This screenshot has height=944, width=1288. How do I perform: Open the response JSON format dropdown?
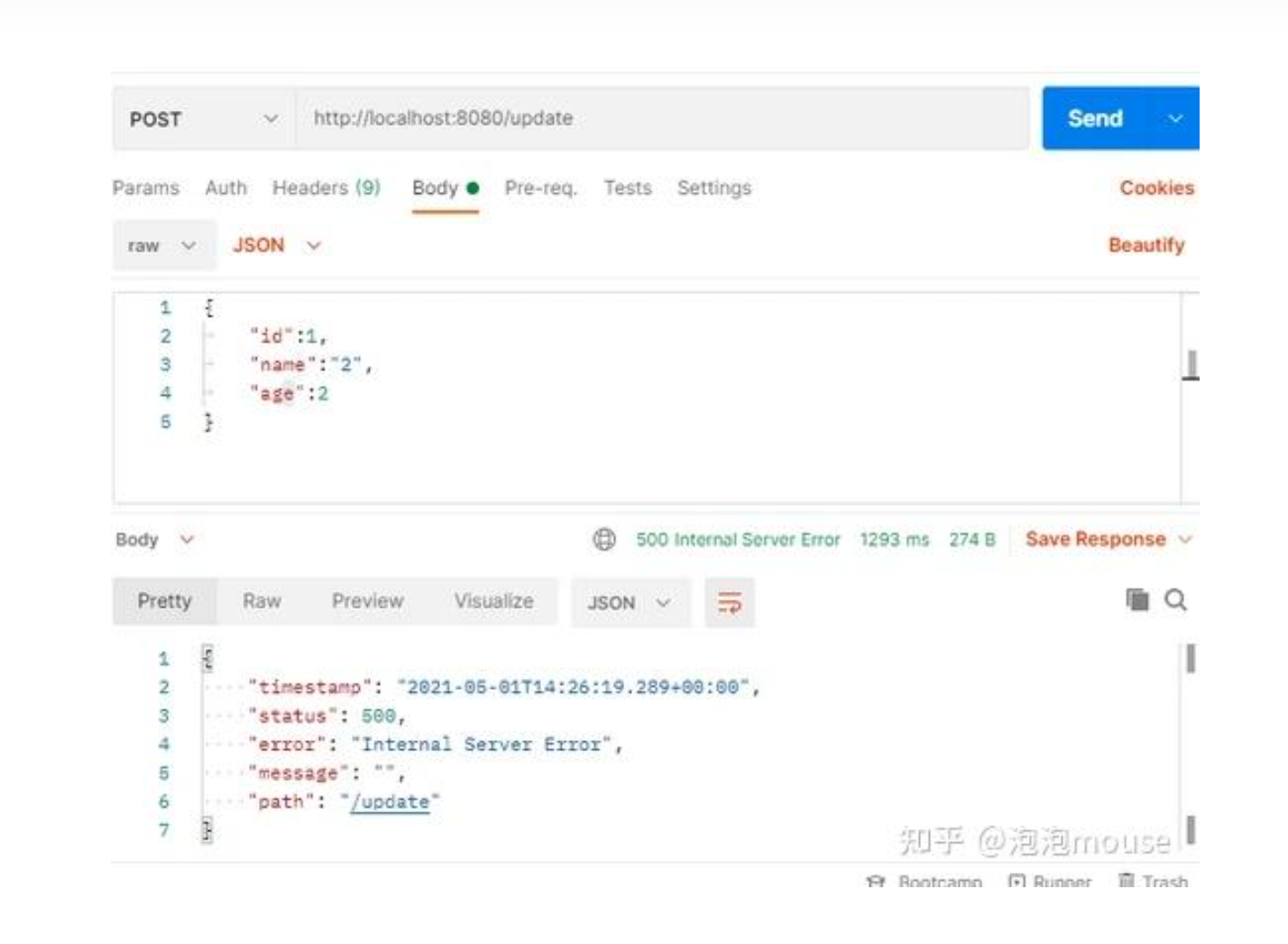point(630,602)
